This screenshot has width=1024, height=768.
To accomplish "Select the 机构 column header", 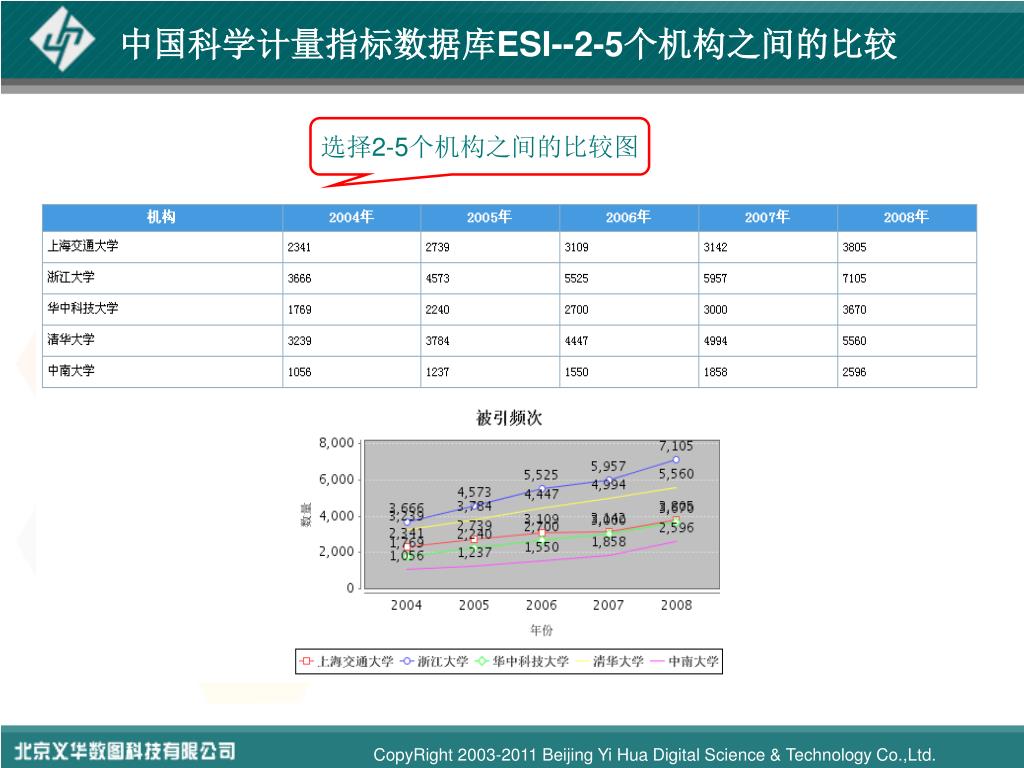I will click(x=161, y=217).
